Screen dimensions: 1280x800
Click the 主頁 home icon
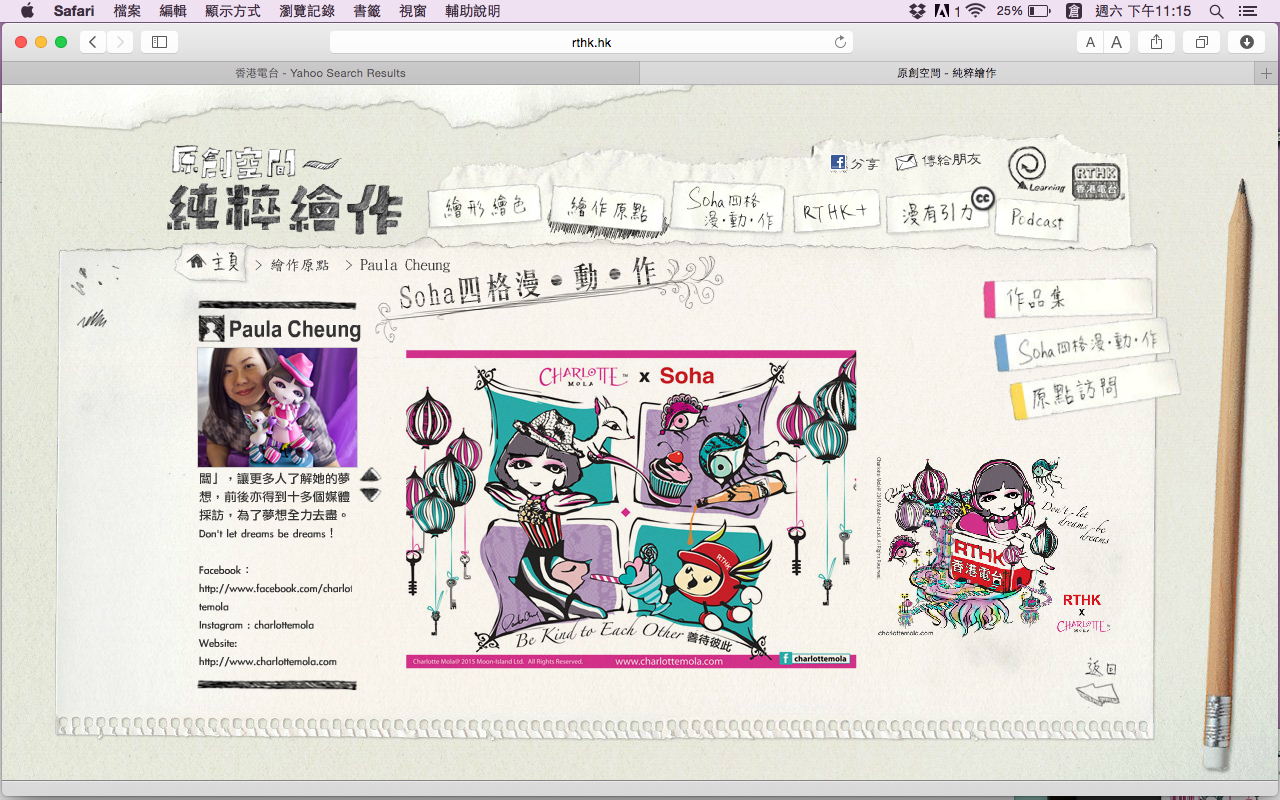coord(196,261)
